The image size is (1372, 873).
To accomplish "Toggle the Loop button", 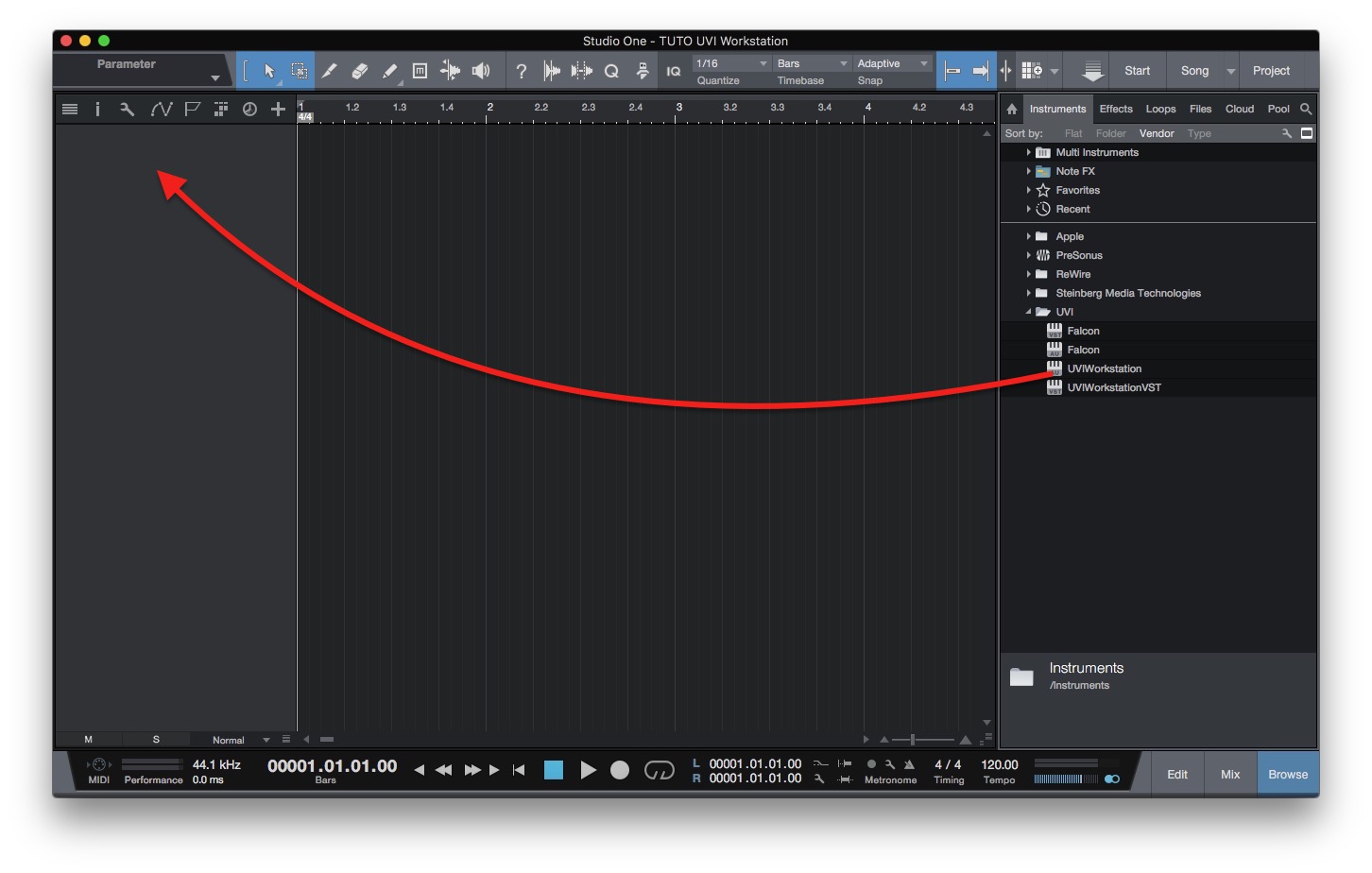I will (660, 771).
